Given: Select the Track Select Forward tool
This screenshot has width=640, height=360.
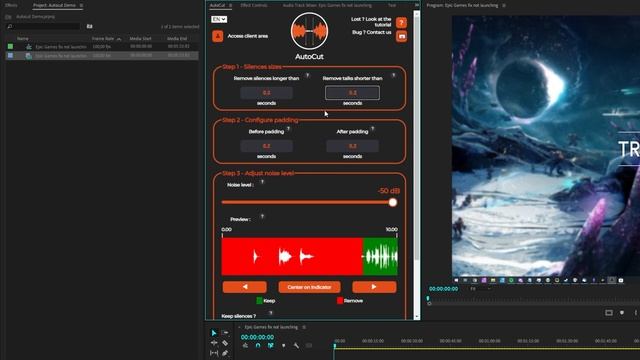Looking at the screenshot, I should [x=225, y=333].
